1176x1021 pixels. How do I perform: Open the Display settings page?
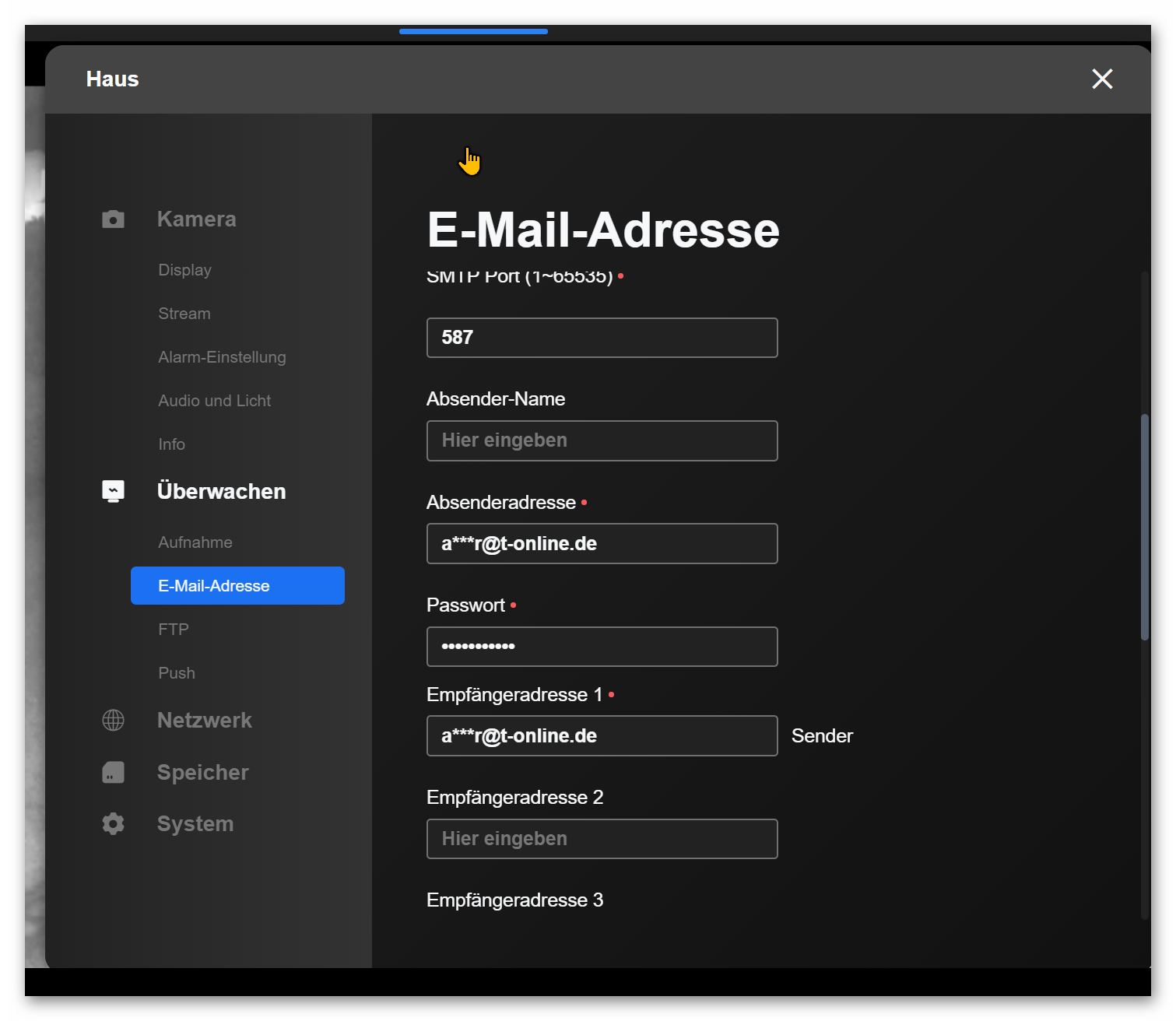point(184,270)
